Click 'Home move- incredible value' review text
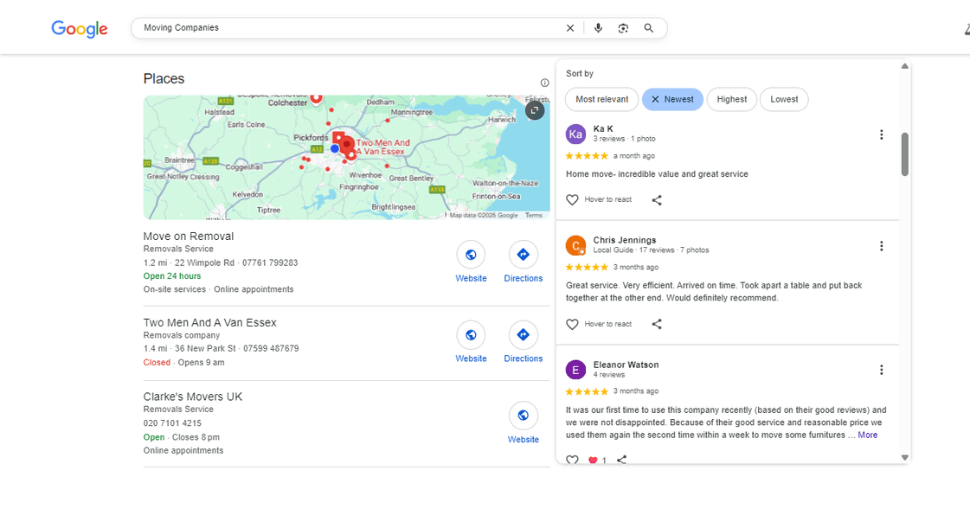Image resolution: width=970 pixels, height=517 pixels. (x=656, y=174)
